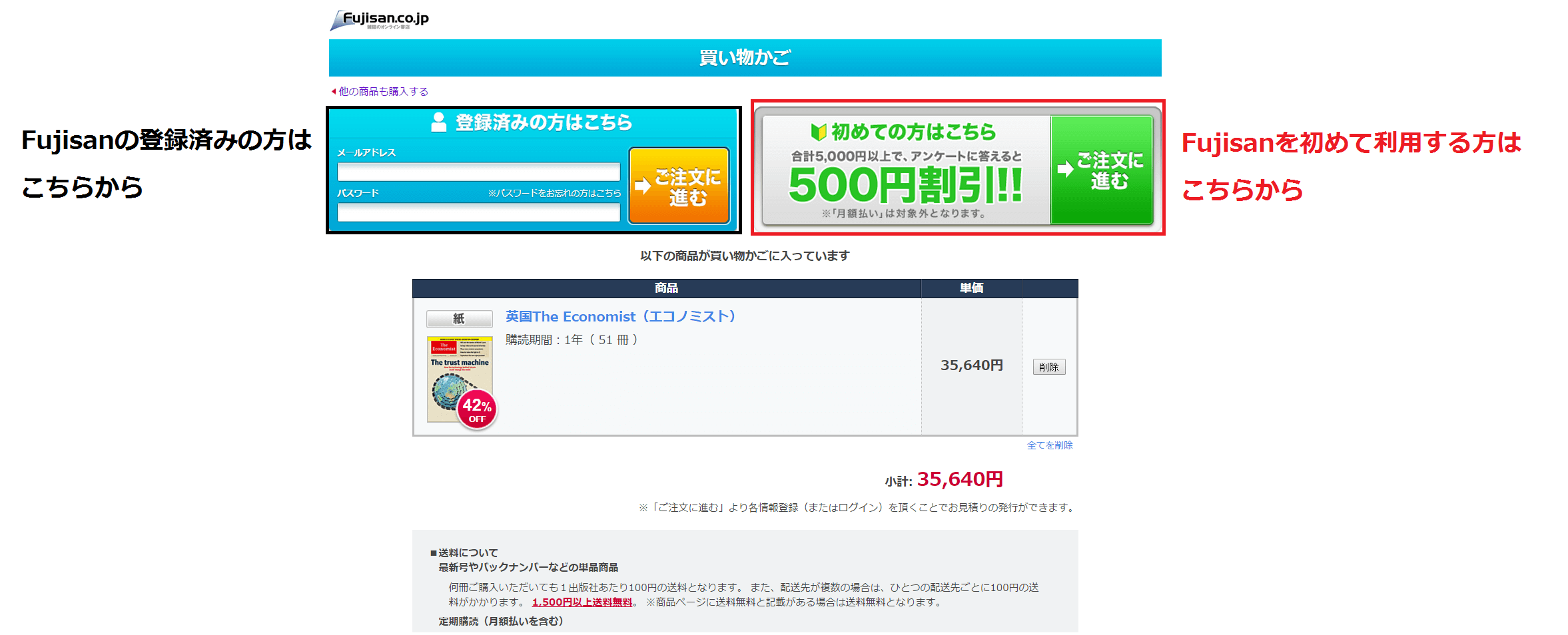The width and height of the screenshot is (1568, 635).
Task: Click the back arrow before 他の商品も購入する
Action: pyautogui.click(x=334, y=91)
